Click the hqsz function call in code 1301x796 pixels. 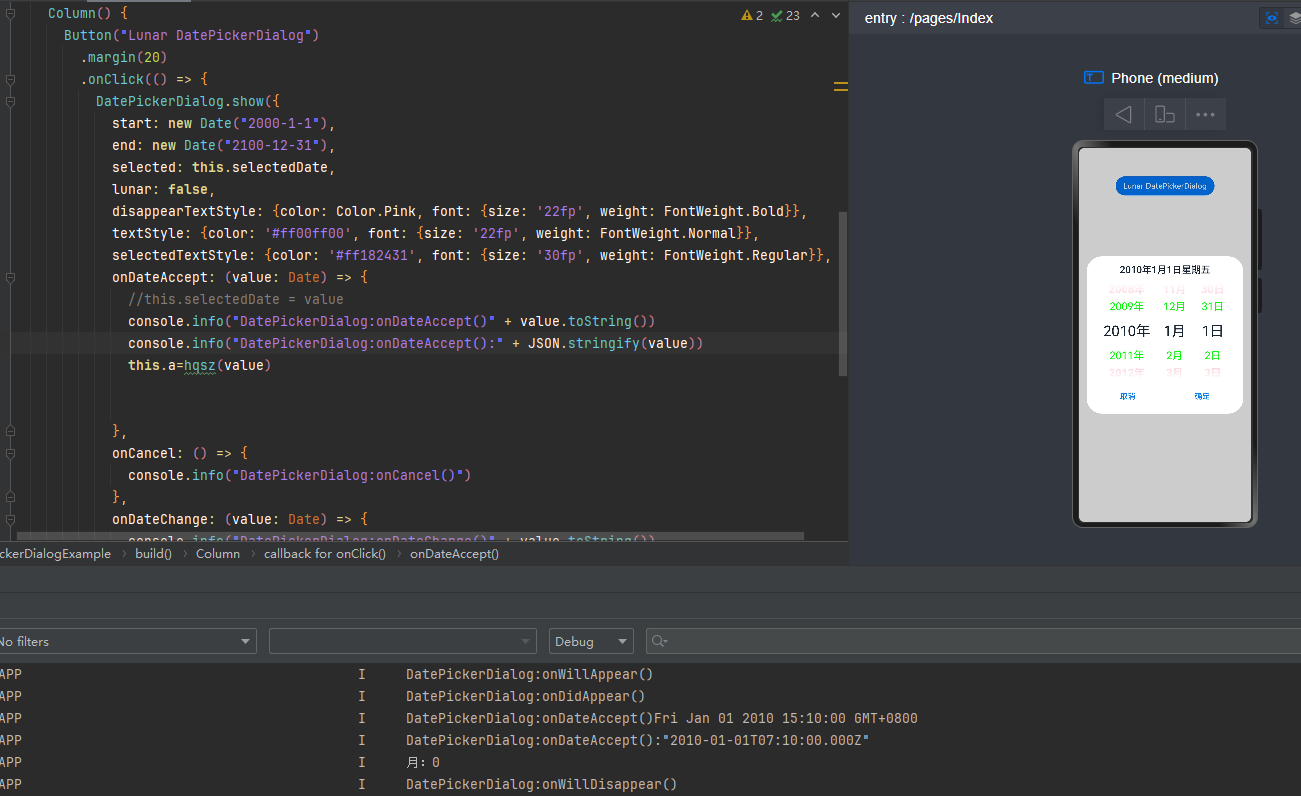coord(200,365)
